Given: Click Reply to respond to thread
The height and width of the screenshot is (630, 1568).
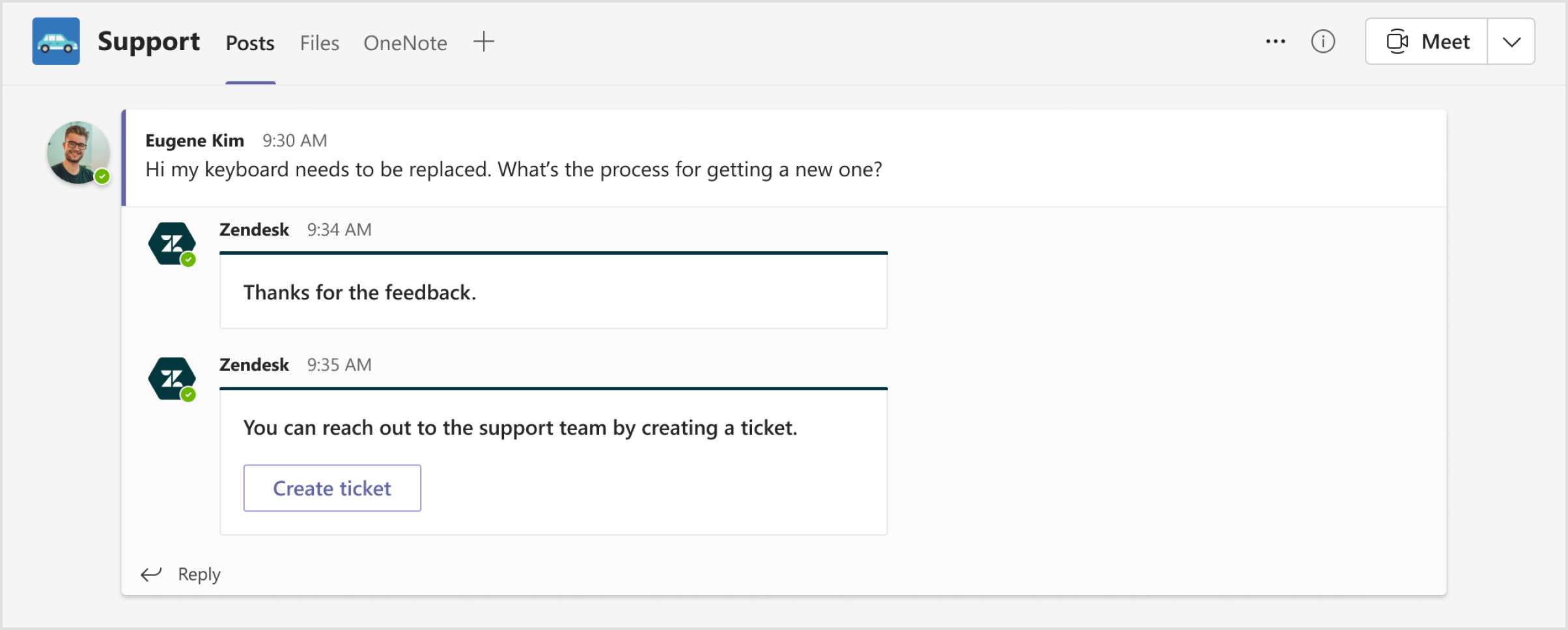Looking at the screenshot, I should click(x=199, y=574).
